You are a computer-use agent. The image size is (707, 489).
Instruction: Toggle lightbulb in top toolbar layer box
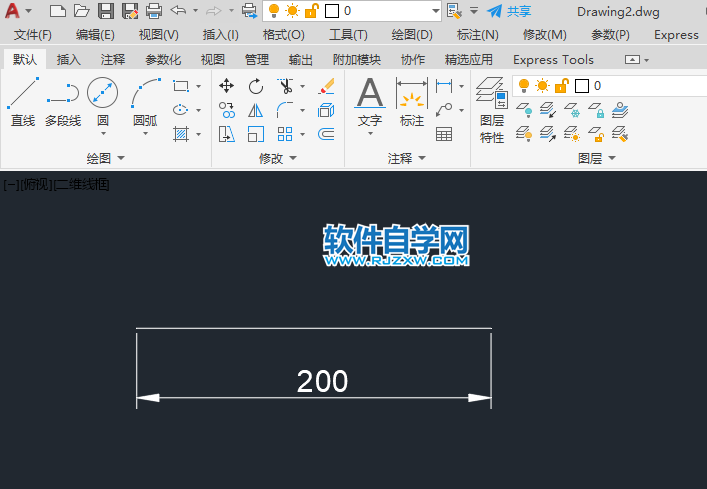274,11
